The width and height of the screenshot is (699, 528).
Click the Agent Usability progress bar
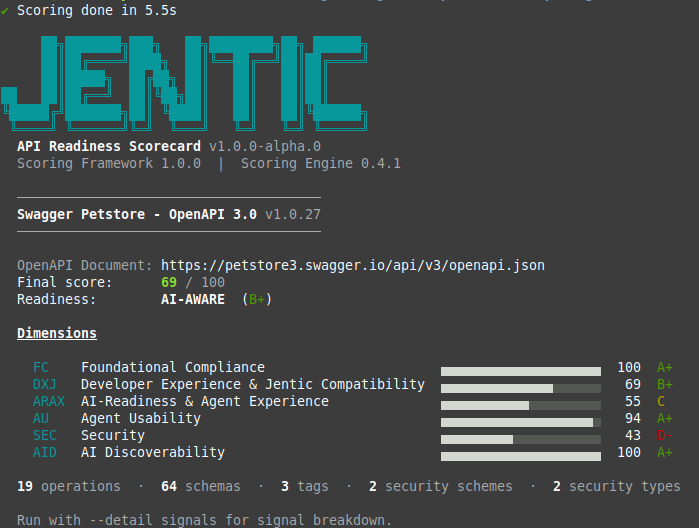coord(521,422)
